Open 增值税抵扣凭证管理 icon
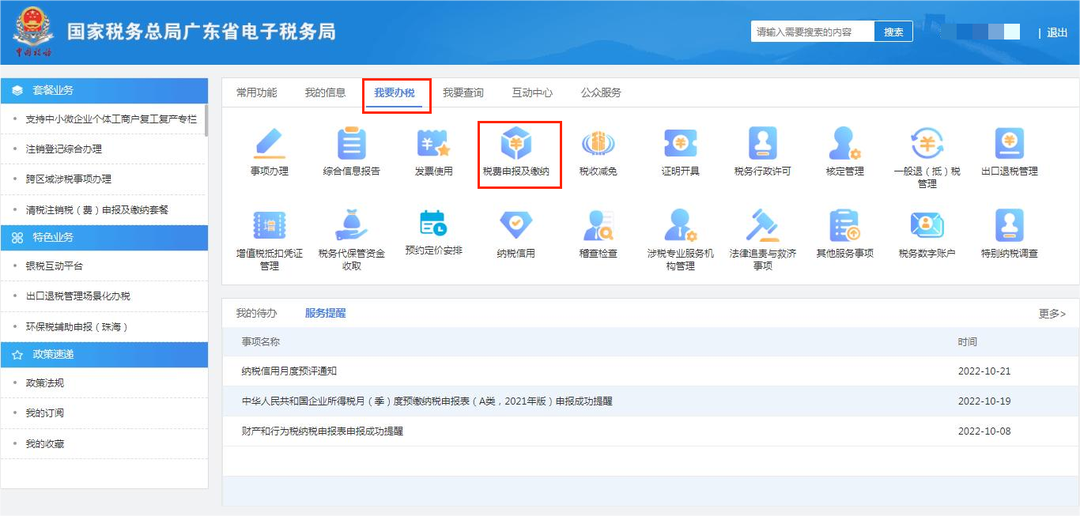 pyautogui.click(x=269, y=225)
